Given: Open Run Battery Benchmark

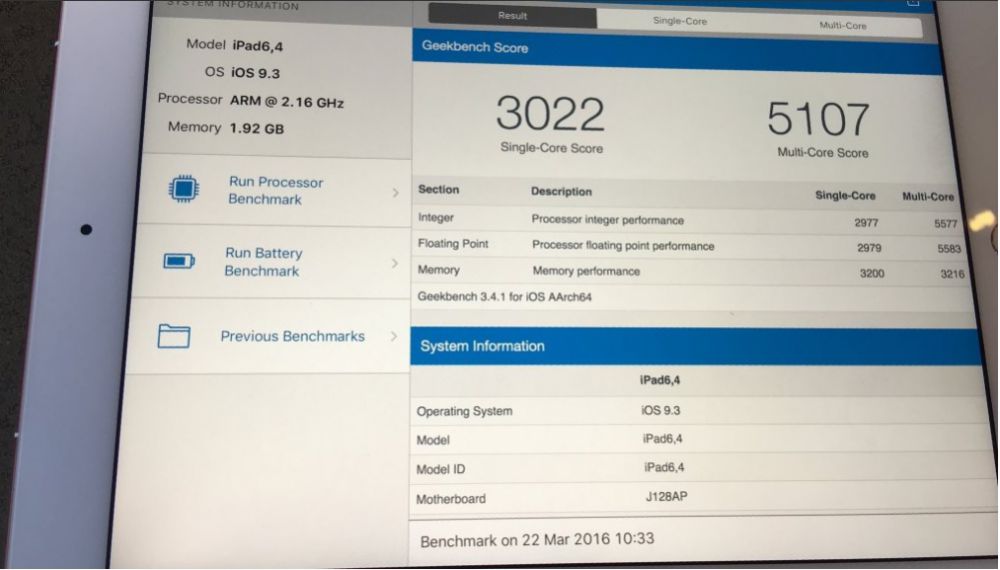Looking at the screenshot, I should [271, 262].
